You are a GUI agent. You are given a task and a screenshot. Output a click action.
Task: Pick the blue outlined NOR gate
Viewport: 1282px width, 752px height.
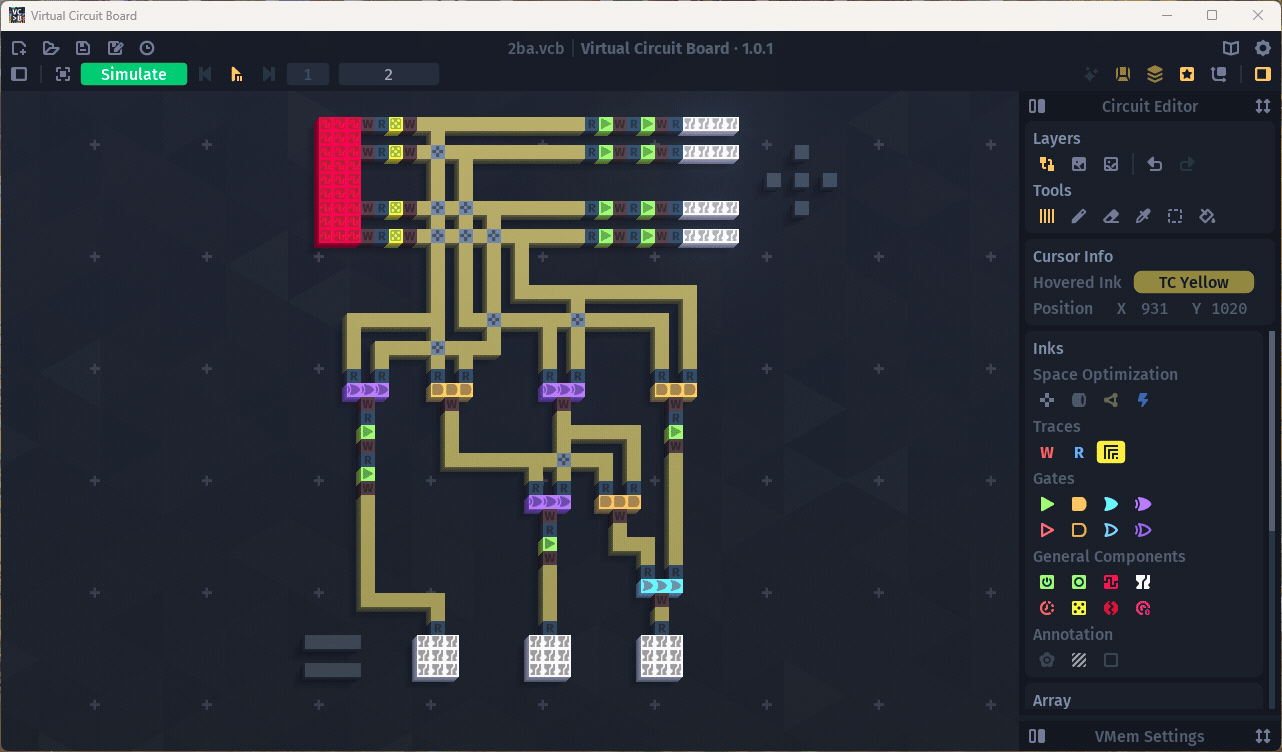(x=1111, y=530)
